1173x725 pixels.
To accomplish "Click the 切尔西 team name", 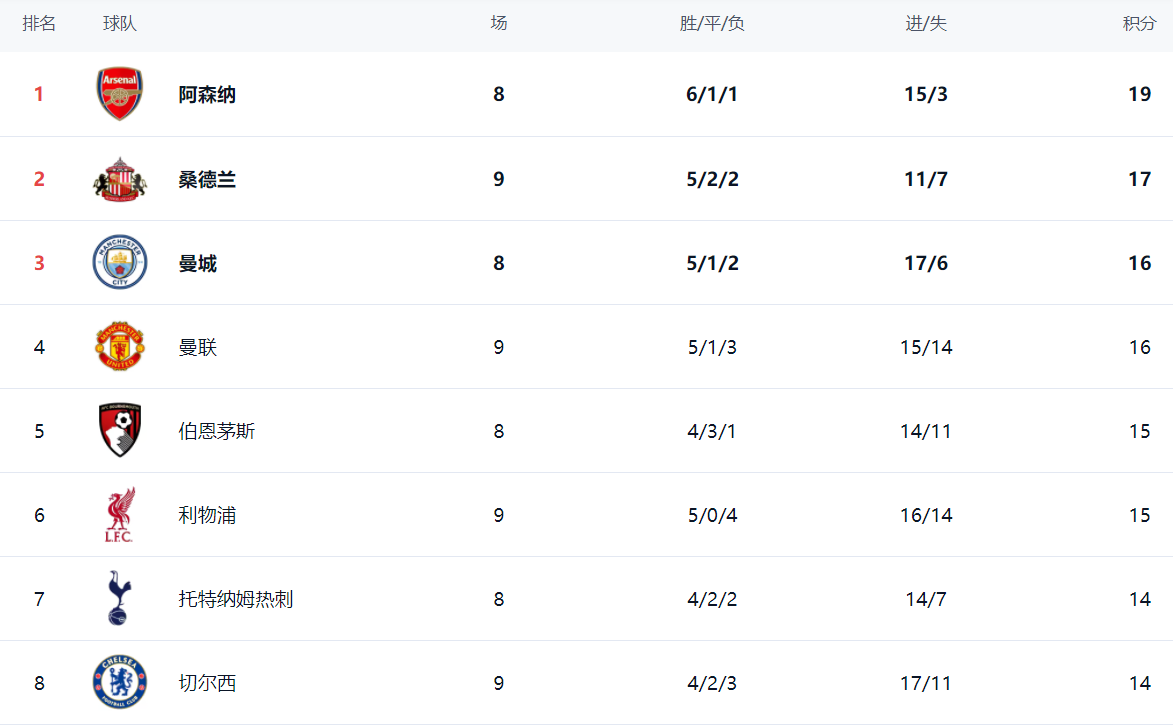I will tap(207, 683).
